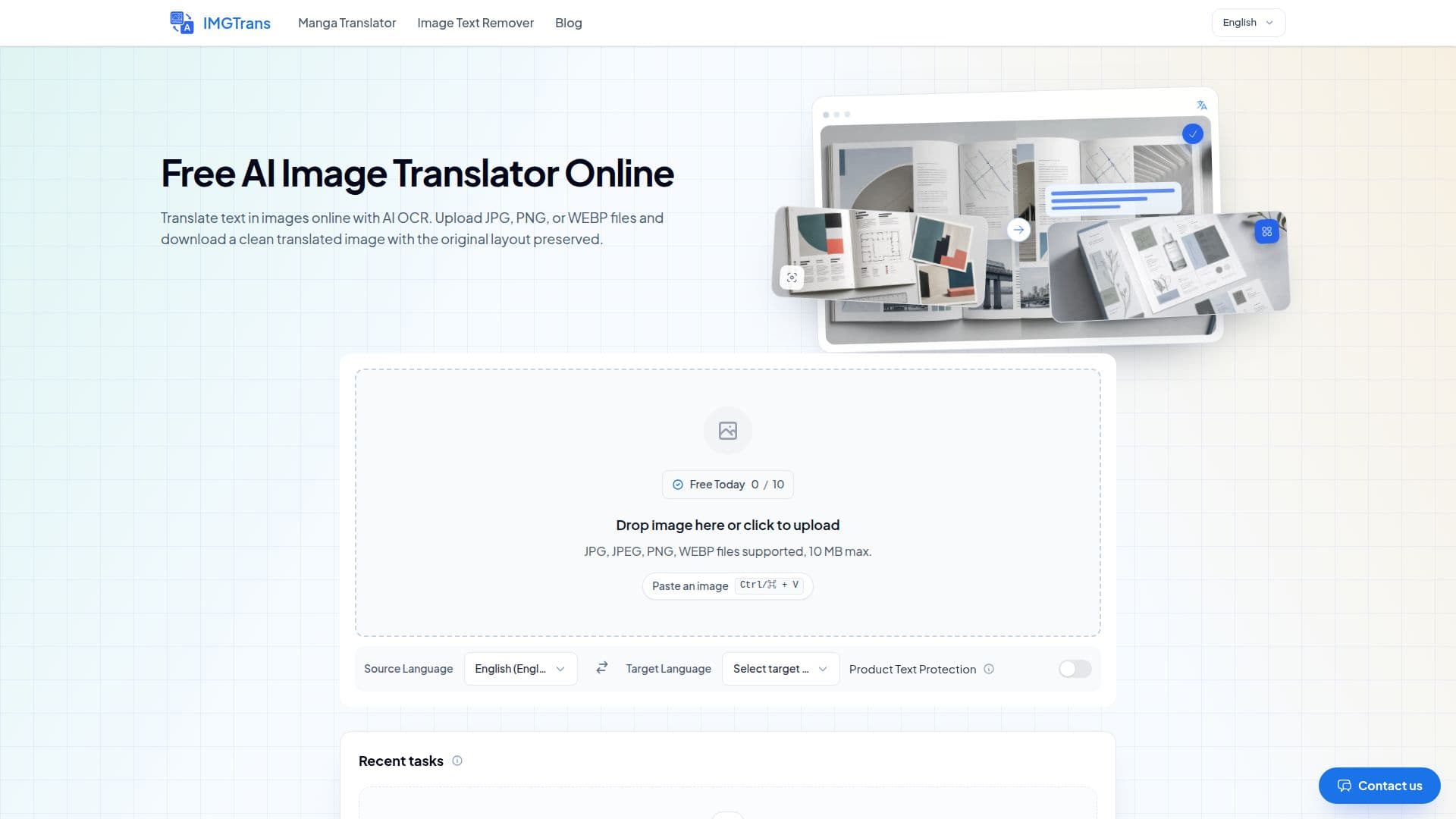Swap source and target languages icon
The image size is (1456, 819).
pyautogui.click(x=601, y=668)
